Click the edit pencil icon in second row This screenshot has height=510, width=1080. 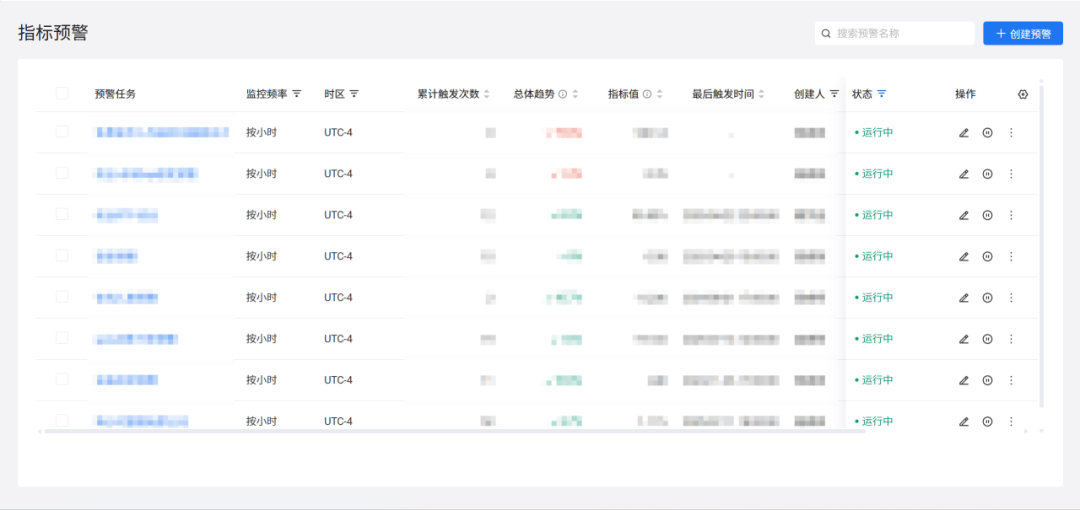tap(964, 174)
